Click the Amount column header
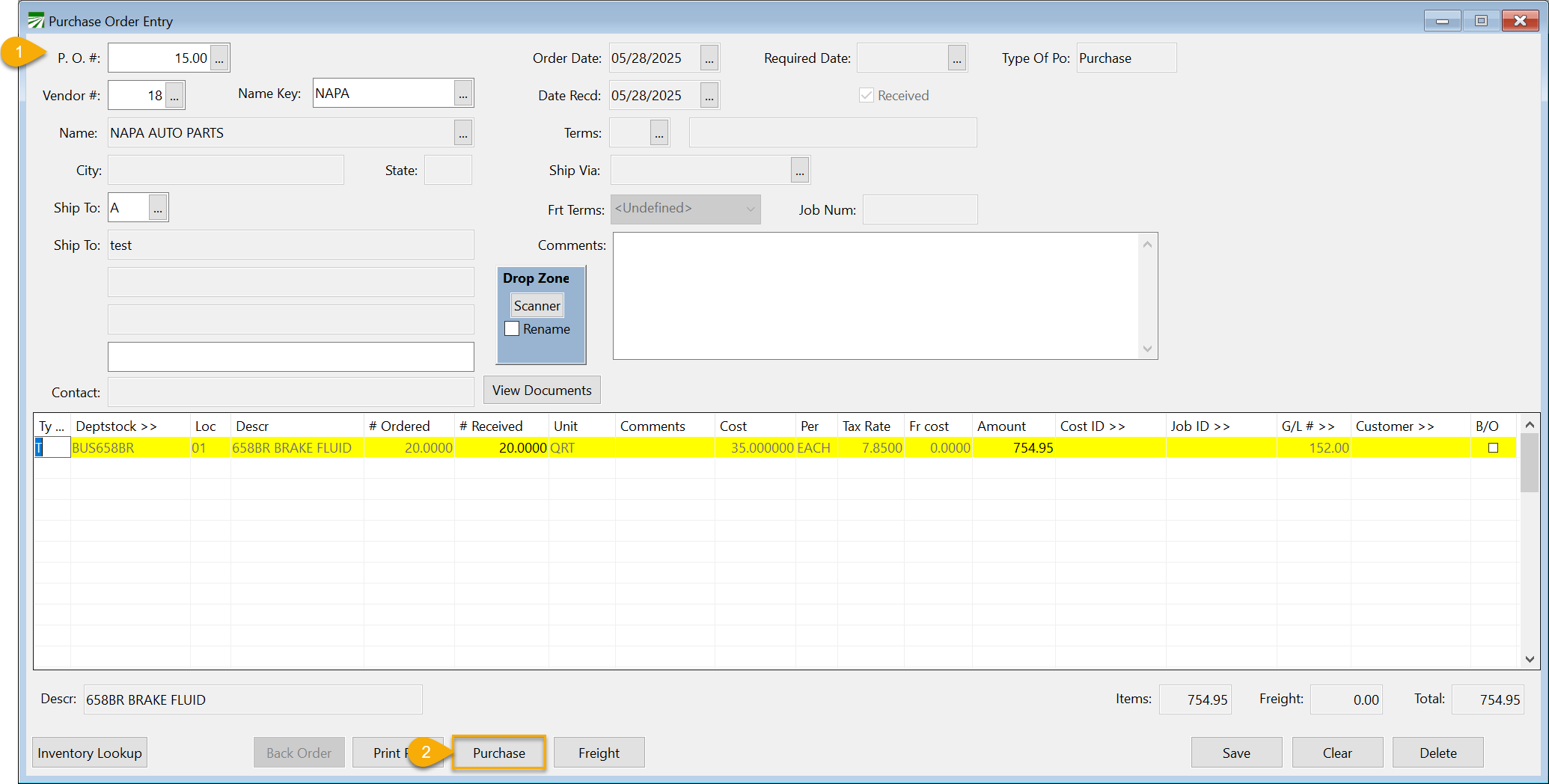 1001,426
